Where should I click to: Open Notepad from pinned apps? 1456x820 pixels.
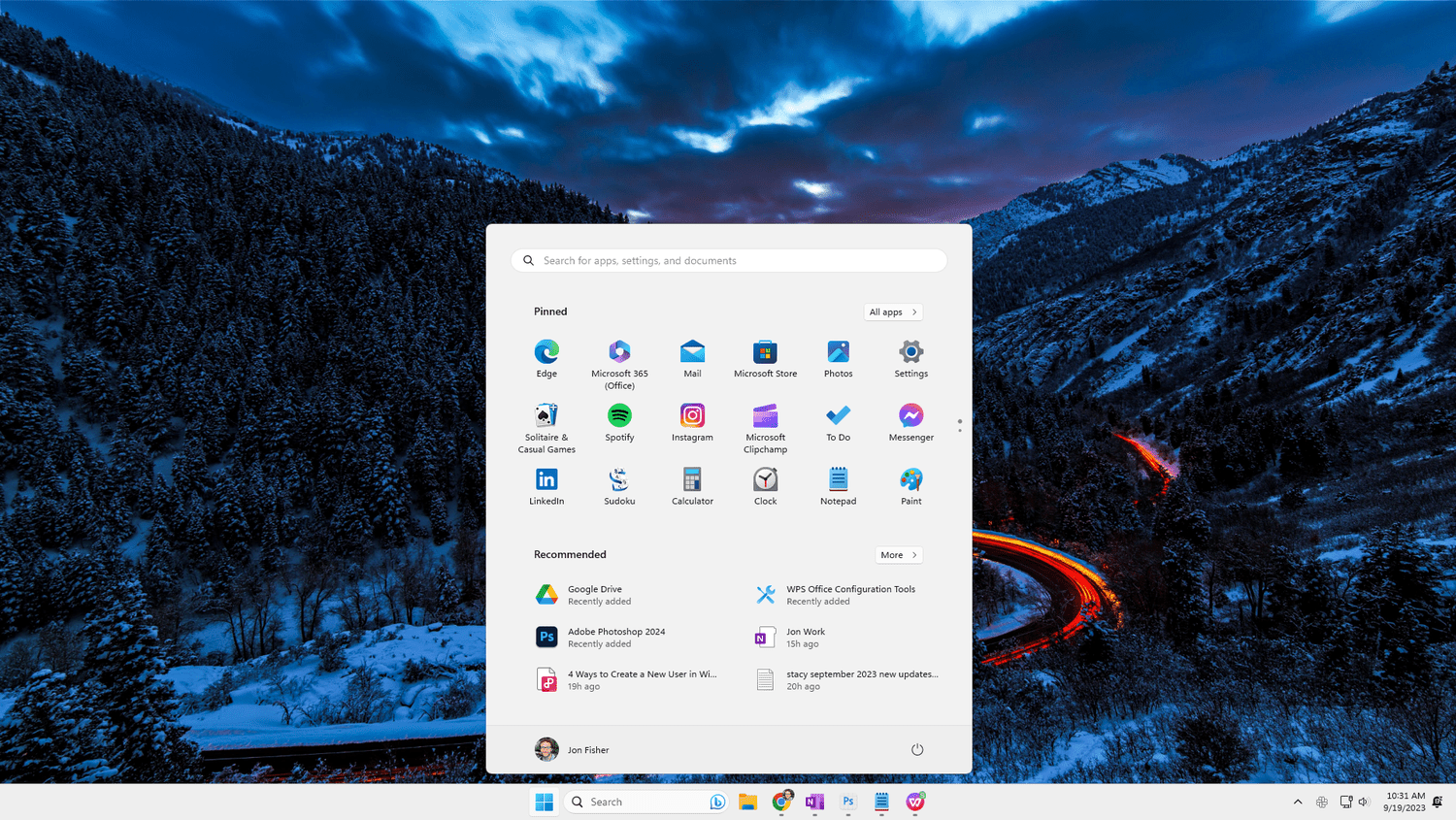pyautogui.click(x=838, y=487)
